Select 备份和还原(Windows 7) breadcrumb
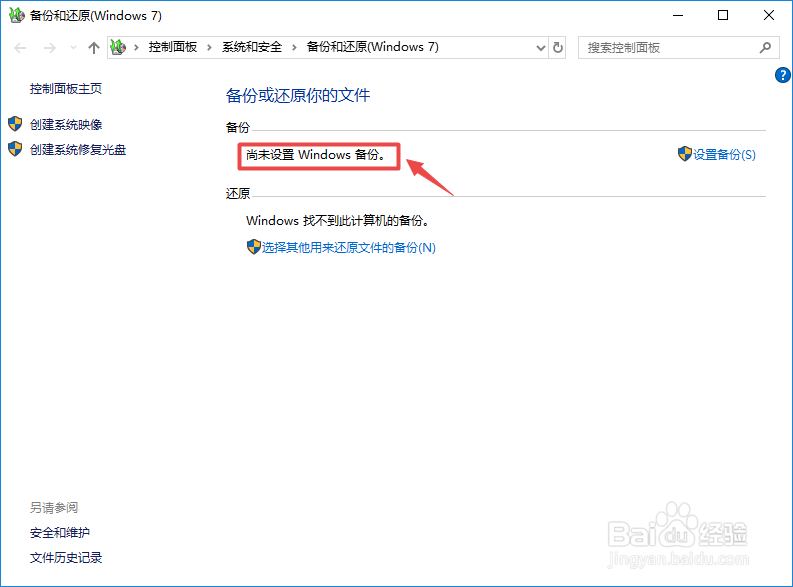Viewport: 793px width, 587px height. [x=373, y=47]
